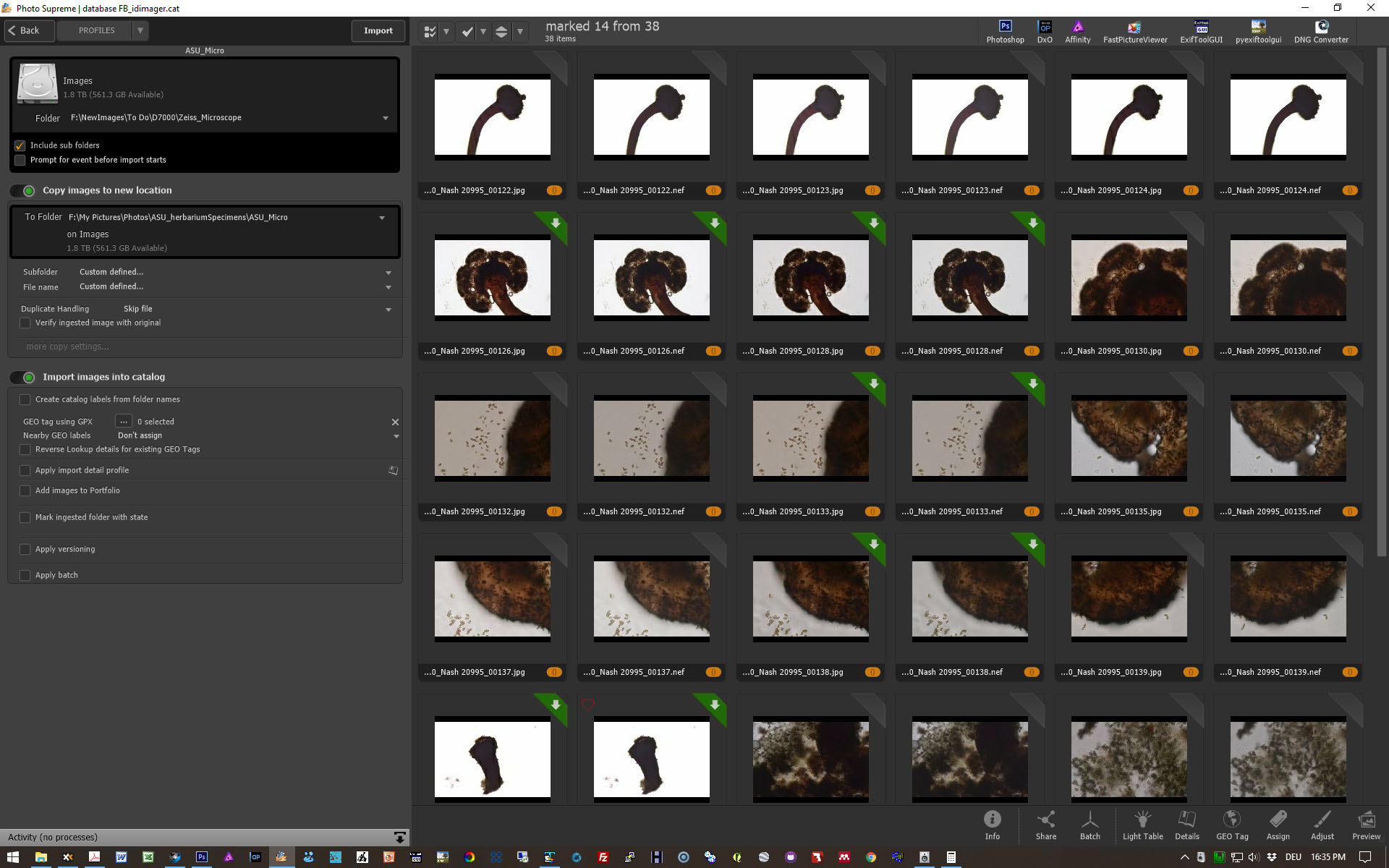Open the Batch panel
1389x868 pixels.
(x=1089, y=825)
